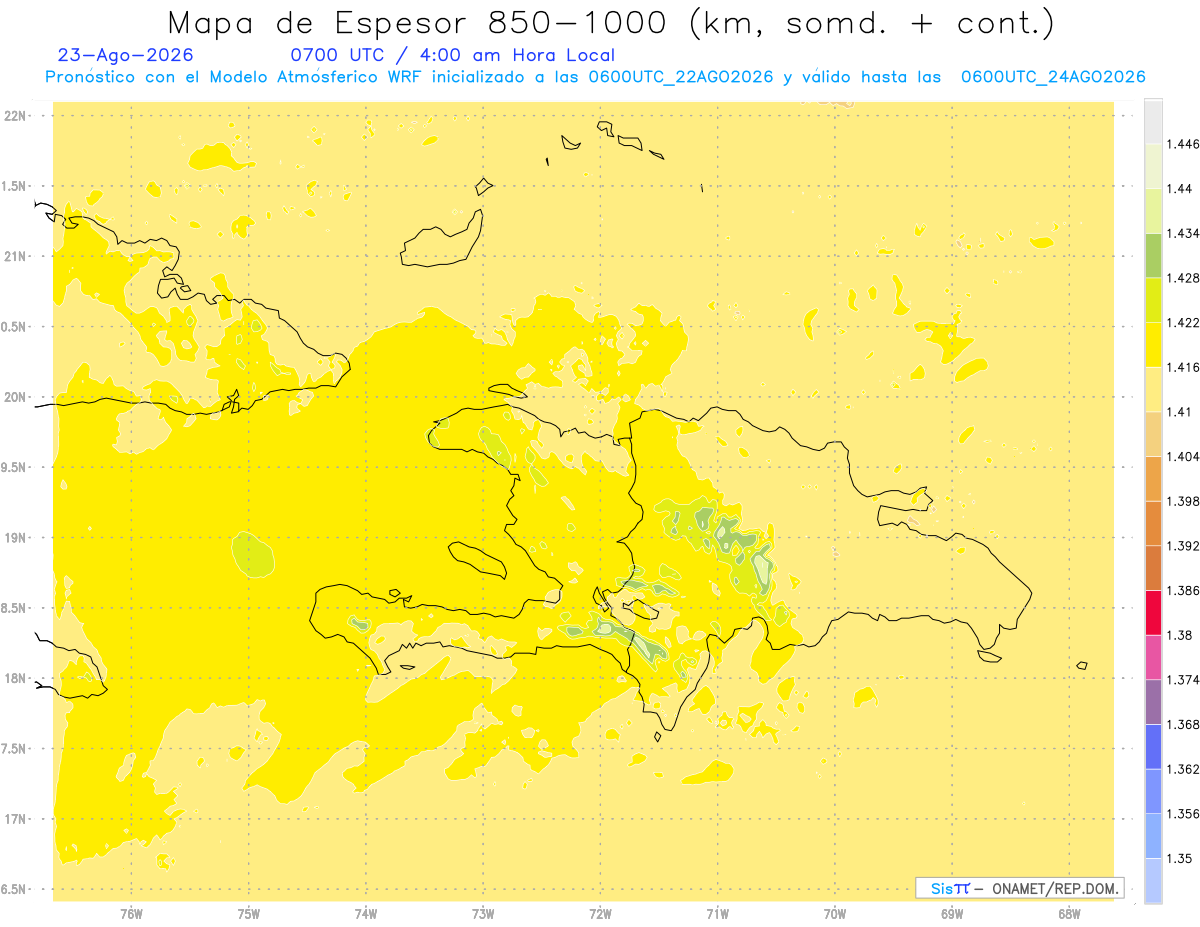Select the legend value 1.386
1200x927 pixels.
[x=1185, y=591]
